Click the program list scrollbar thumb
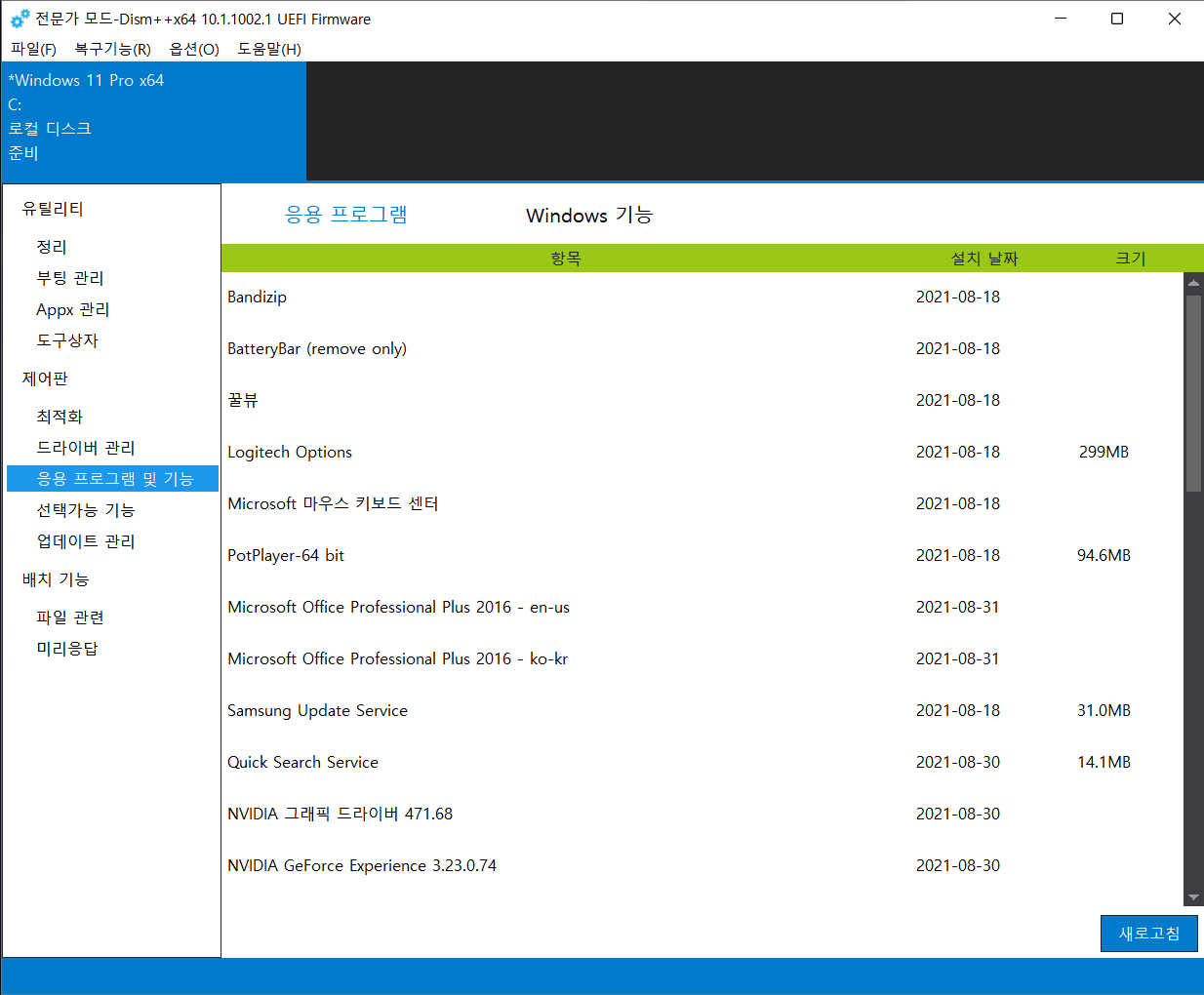 click(x=1193, y=393)
